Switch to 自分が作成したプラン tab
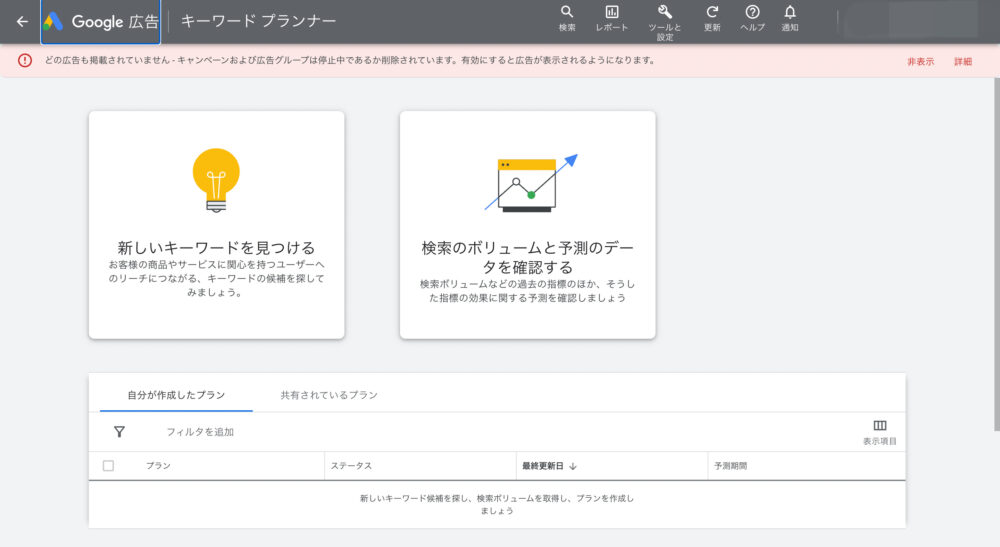The image size is (1000, 547). tap(176, 395)
